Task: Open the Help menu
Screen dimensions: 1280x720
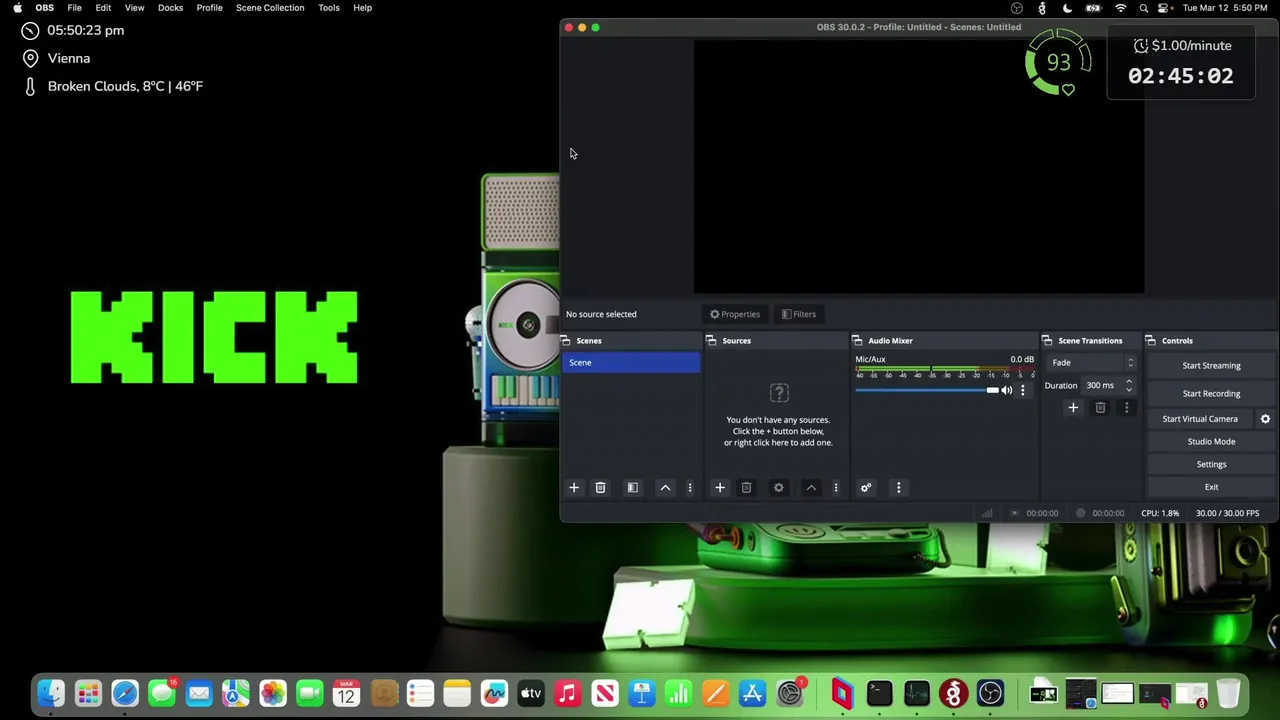Action: (362, 8)
